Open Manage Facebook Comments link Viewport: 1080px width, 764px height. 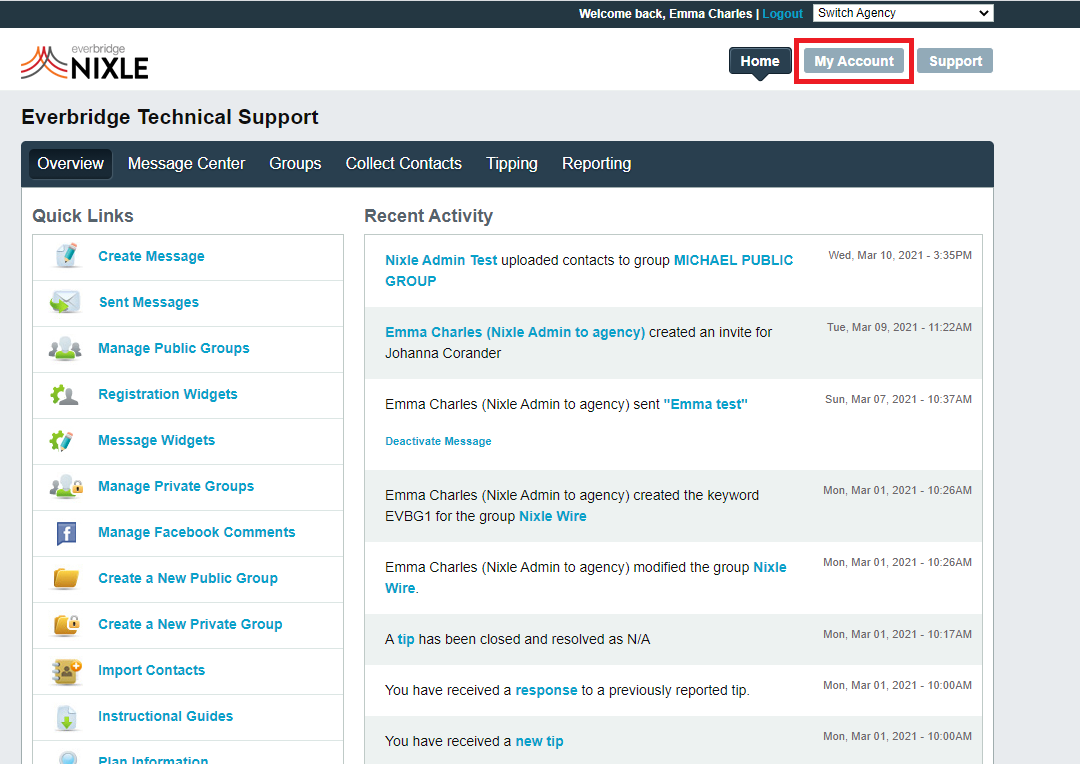(x=196, y=533)
